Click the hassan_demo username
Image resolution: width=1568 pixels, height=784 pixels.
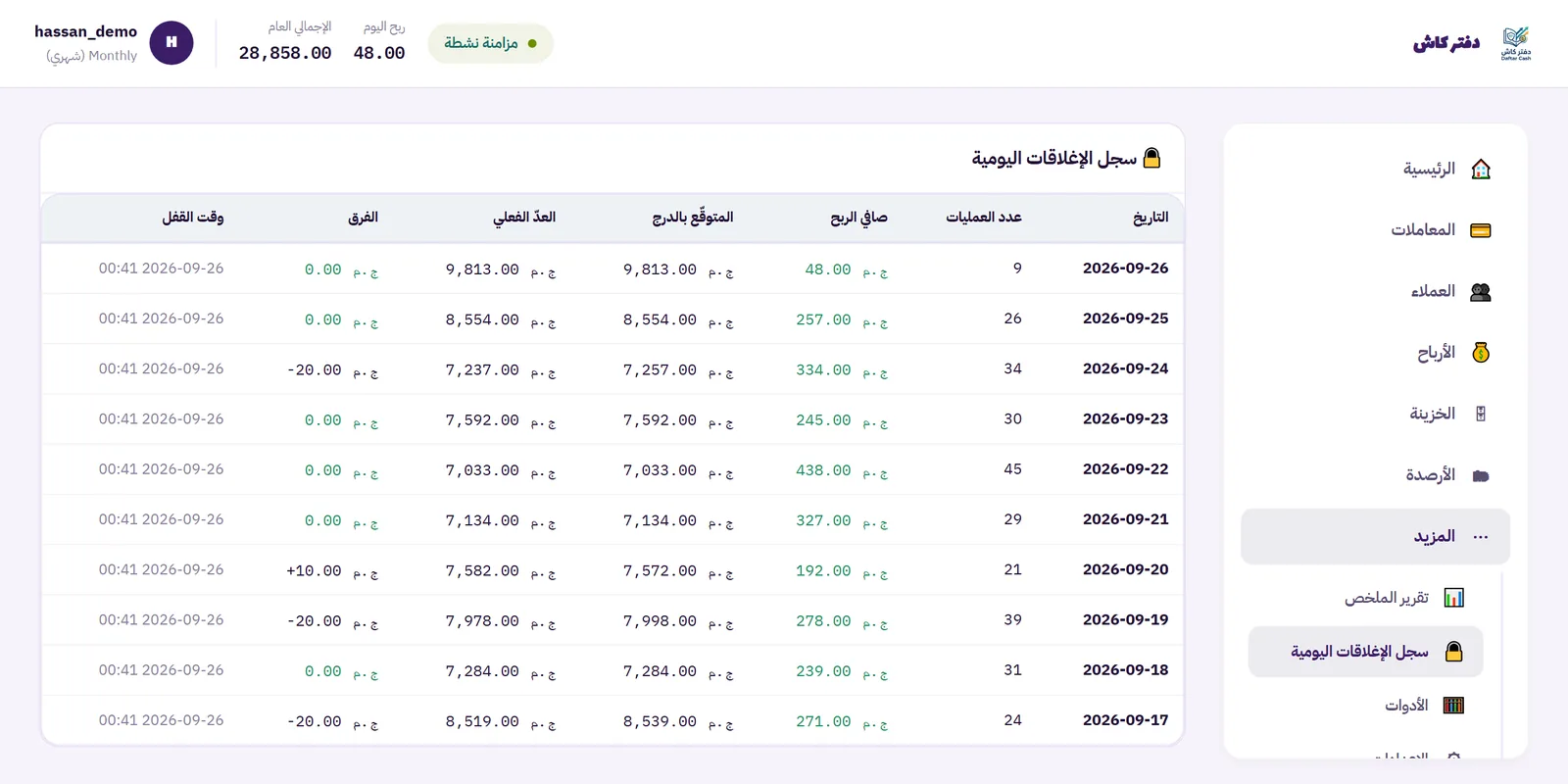tap(85, 31)
